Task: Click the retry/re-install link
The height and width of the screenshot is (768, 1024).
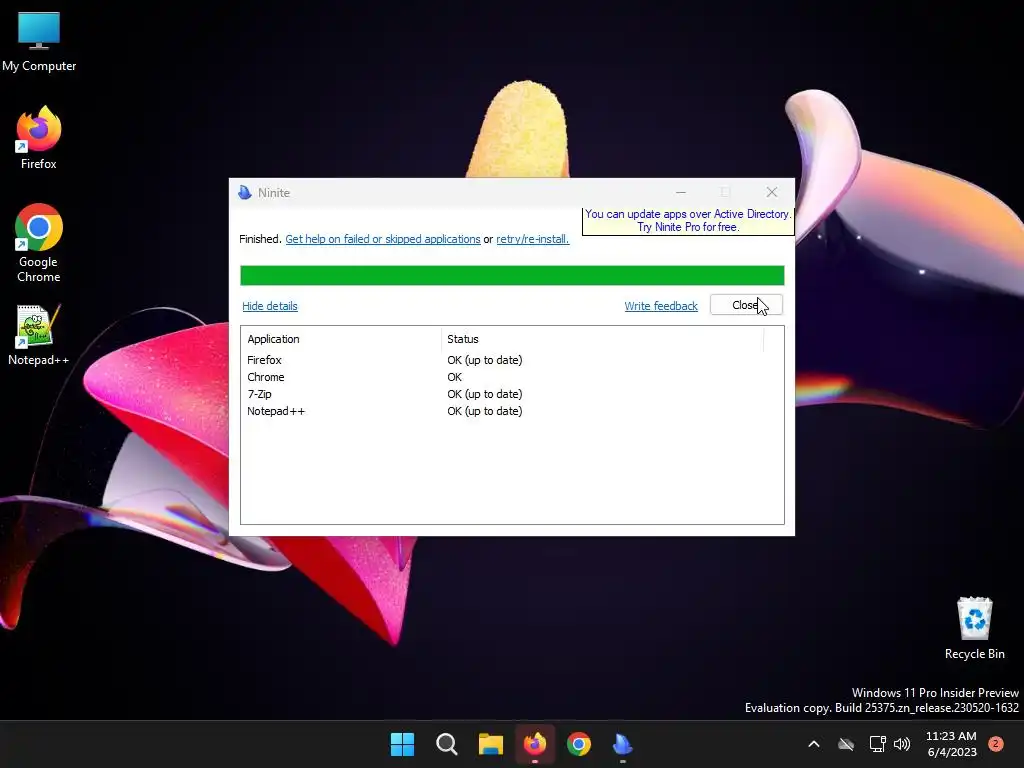Action: click(532, 239)
